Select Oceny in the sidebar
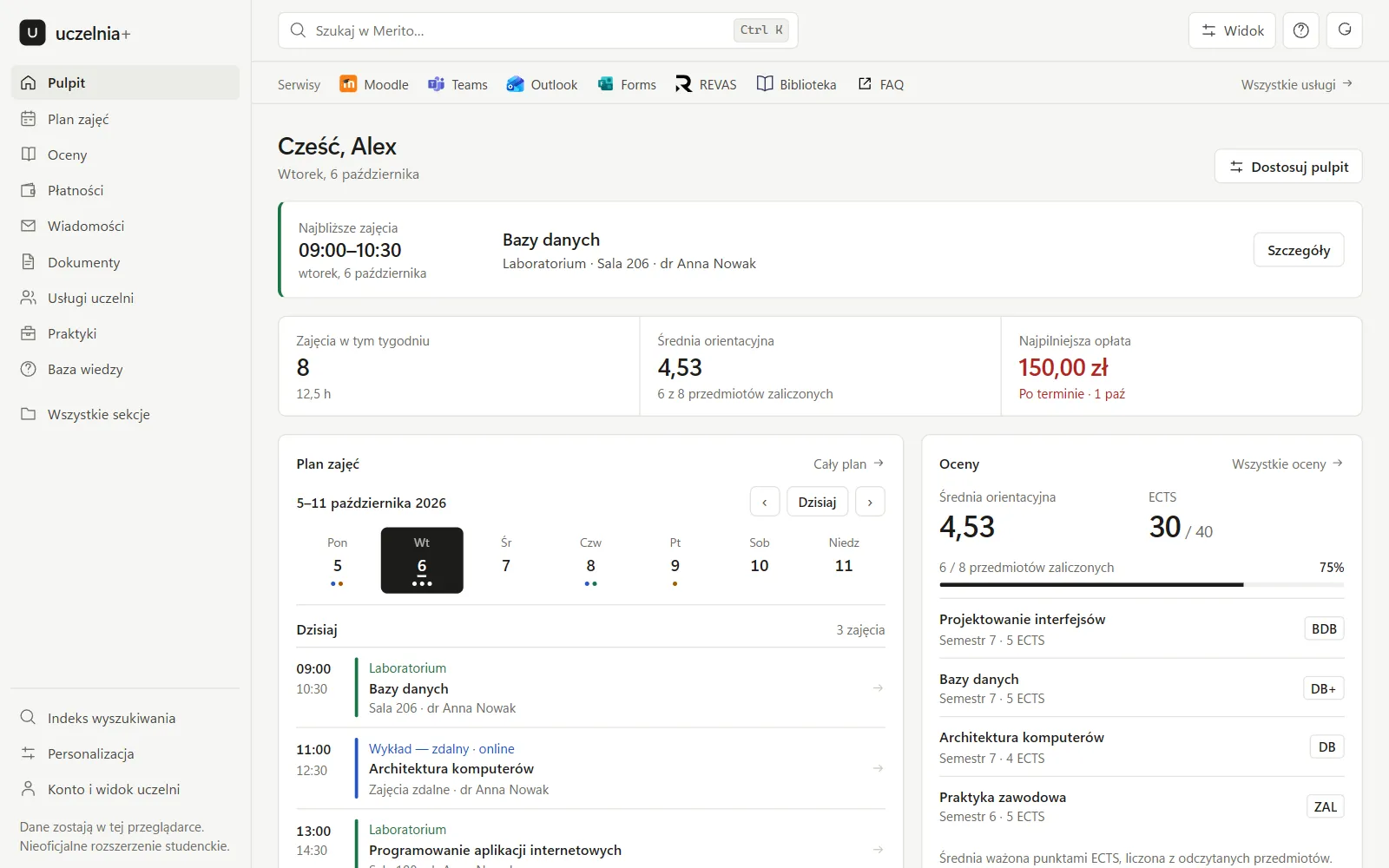The width and height of the screenshot is (1389, 868). click(125, 155)
